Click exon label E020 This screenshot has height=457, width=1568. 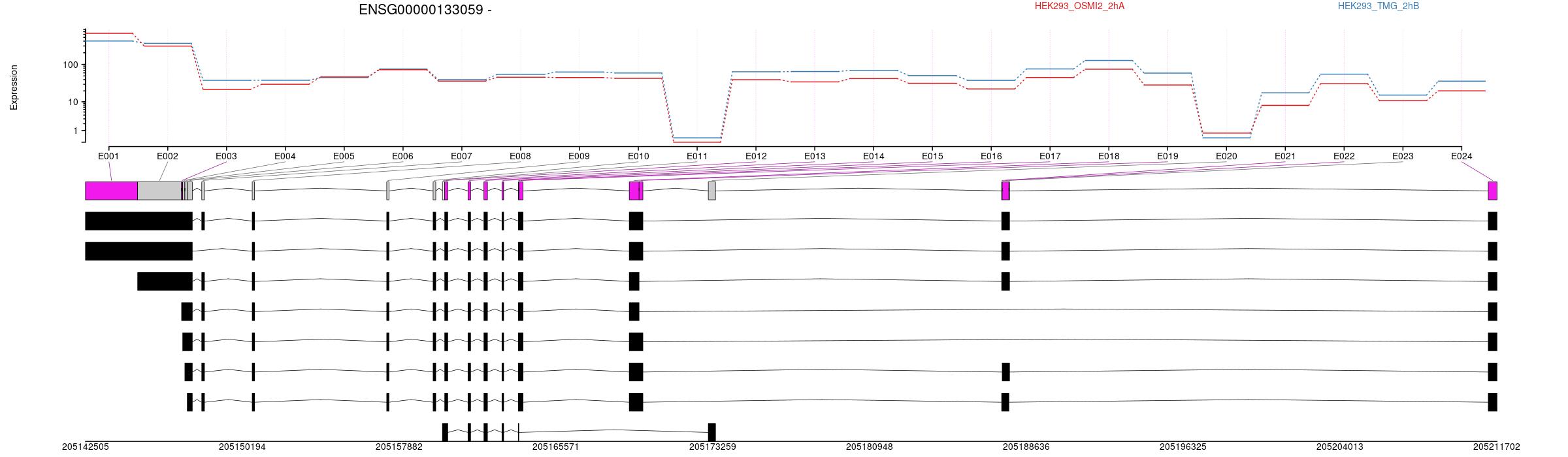1226,157
